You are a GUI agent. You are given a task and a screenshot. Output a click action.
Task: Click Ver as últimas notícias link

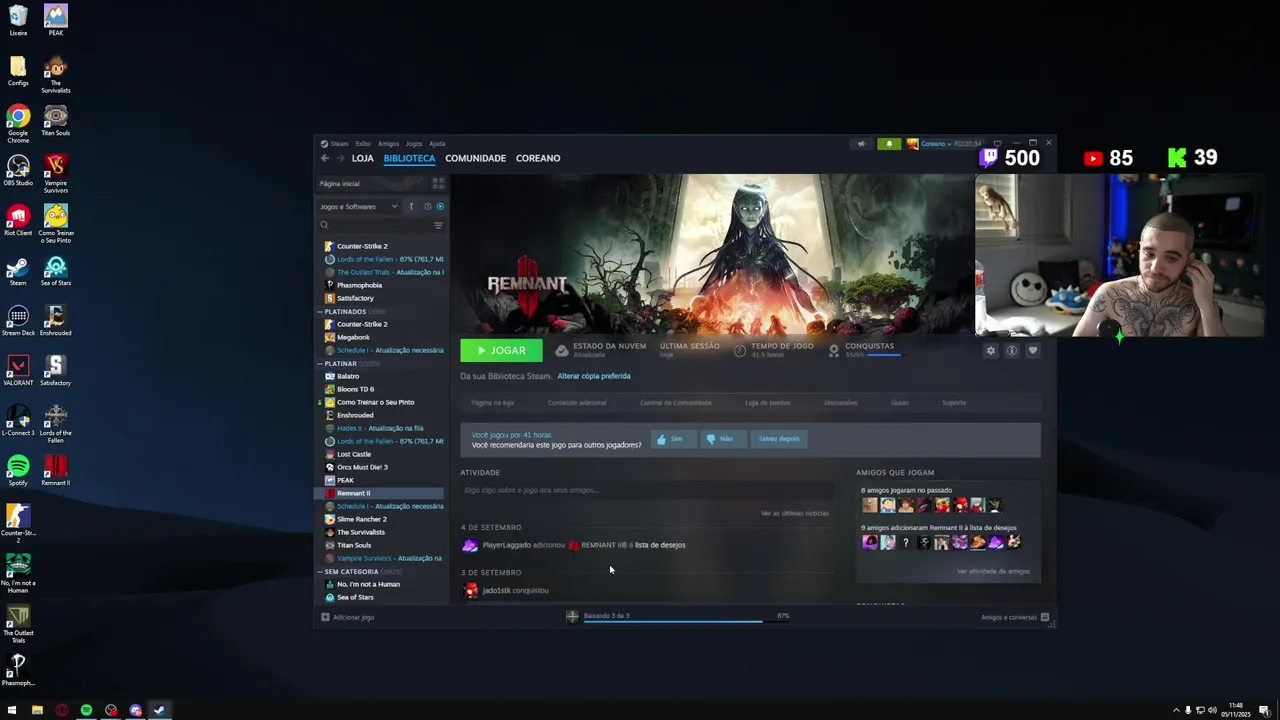tap(795, 513)
